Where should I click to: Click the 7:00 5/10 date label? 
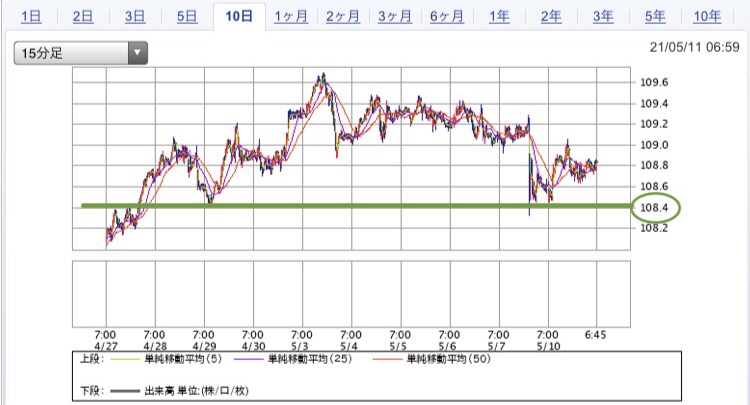click(x=548, y=340)
